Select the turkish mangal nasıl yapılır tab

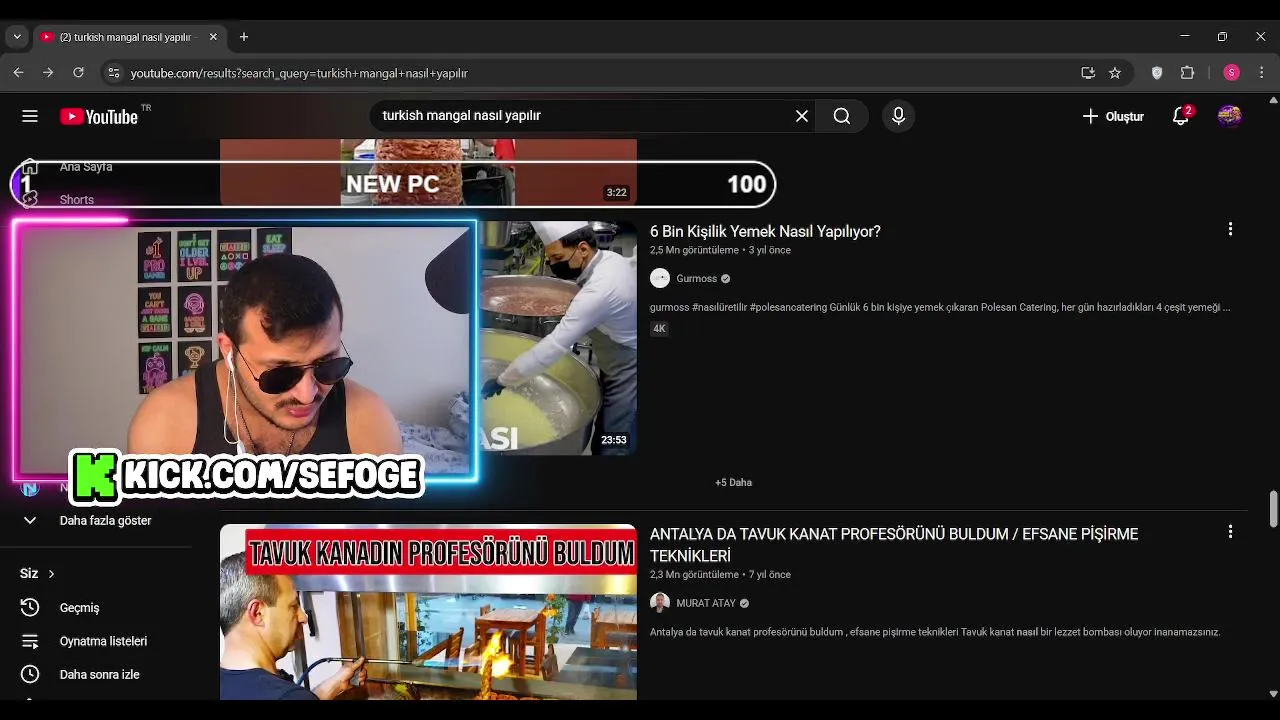129,37
